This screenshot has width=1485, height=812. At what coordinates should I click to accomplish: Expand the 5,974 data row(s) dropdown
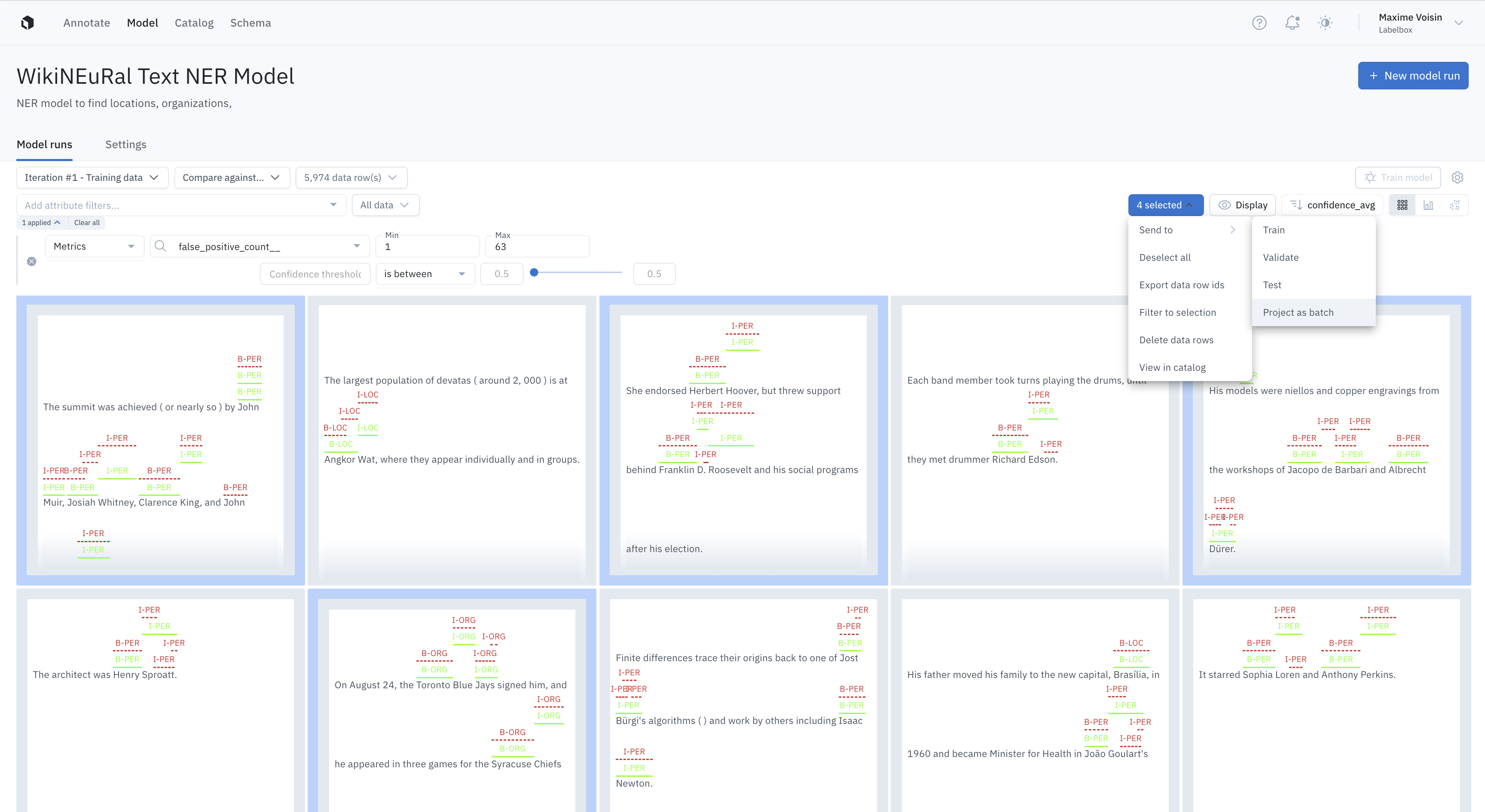pyautogui.click(x=351, y=177)
